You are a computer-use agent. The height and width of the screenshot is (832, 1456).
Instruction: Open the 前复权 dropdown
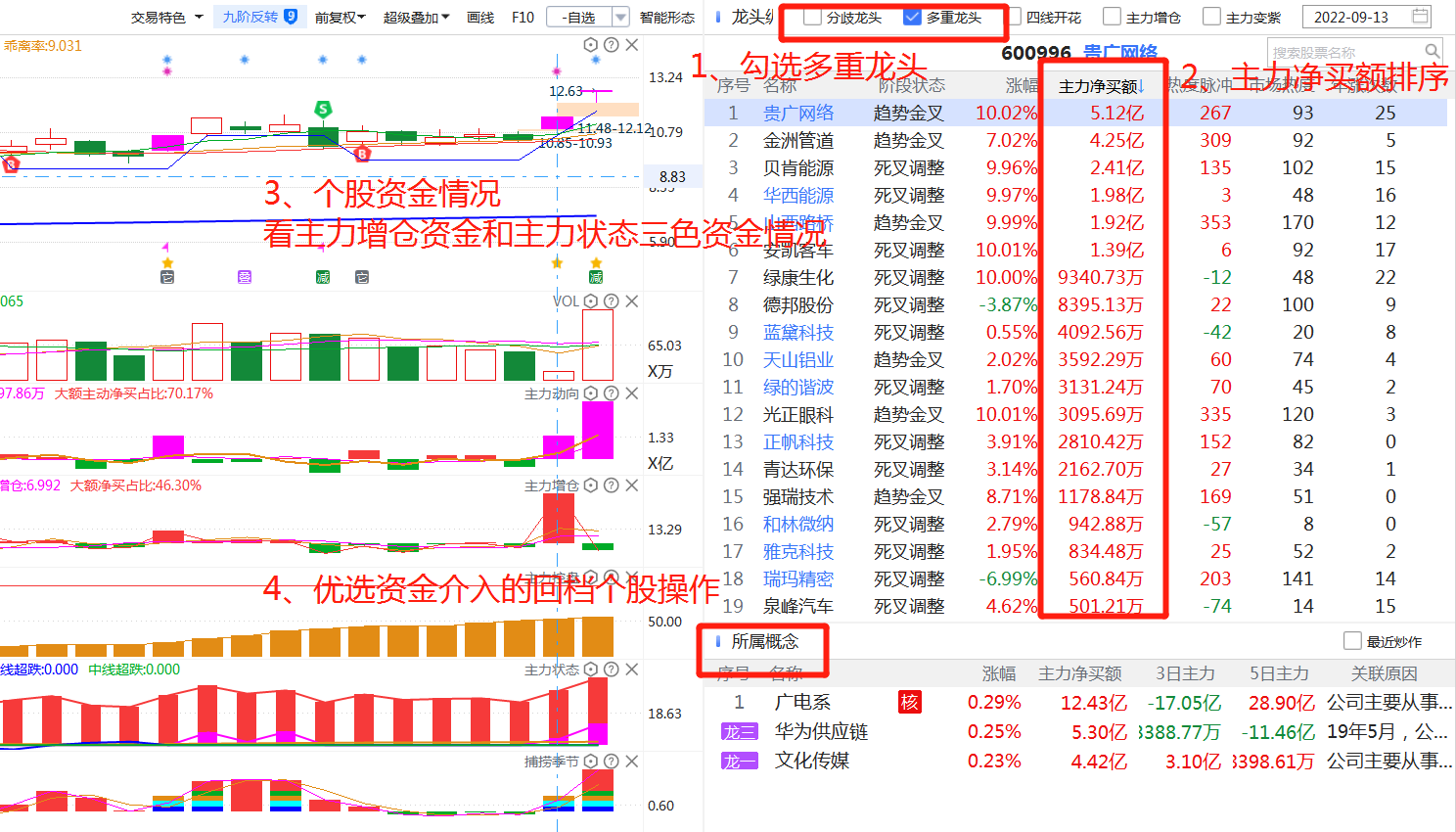340,17
